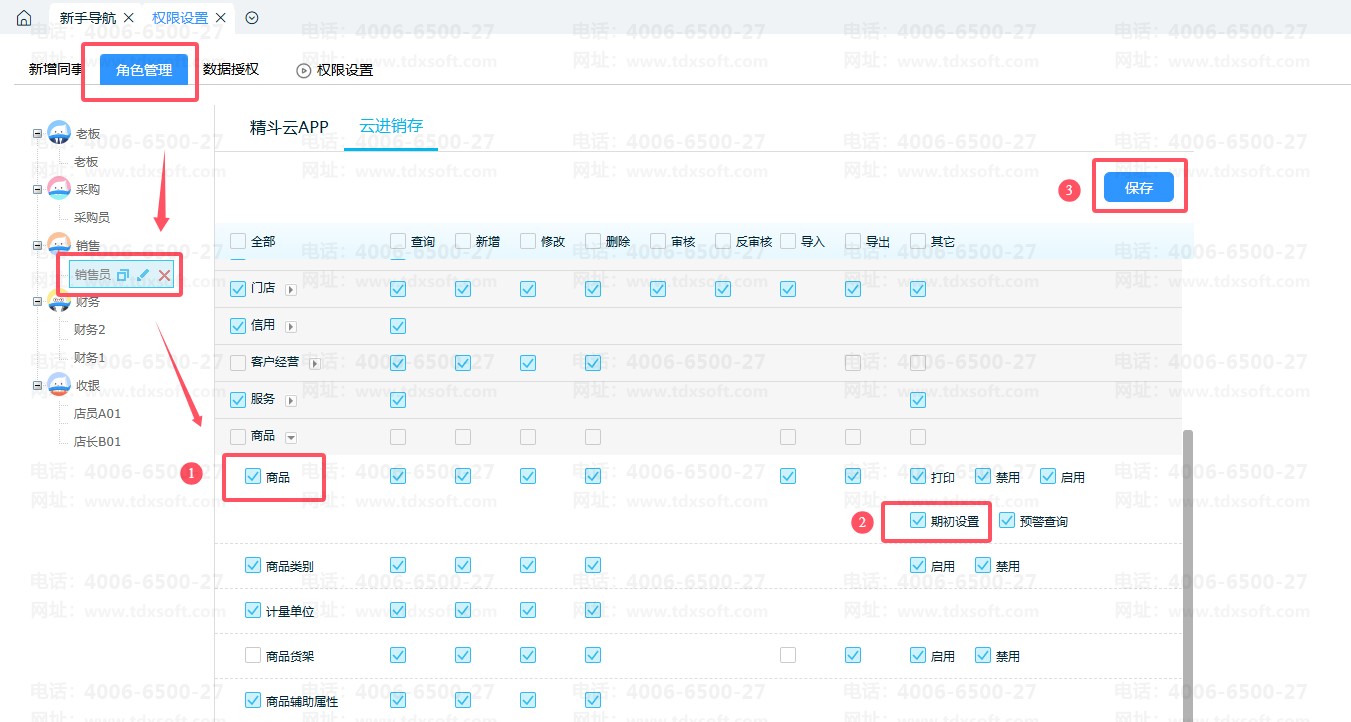1351x722 pixels.
Task: Click the 老板 group avatar icon
Action: coord(59,133)
